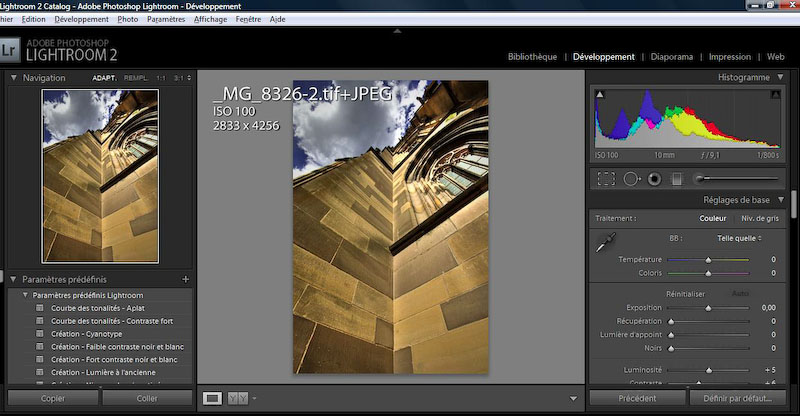
Task: Click the Luminosité slider handle
Action: click(709, 370)
